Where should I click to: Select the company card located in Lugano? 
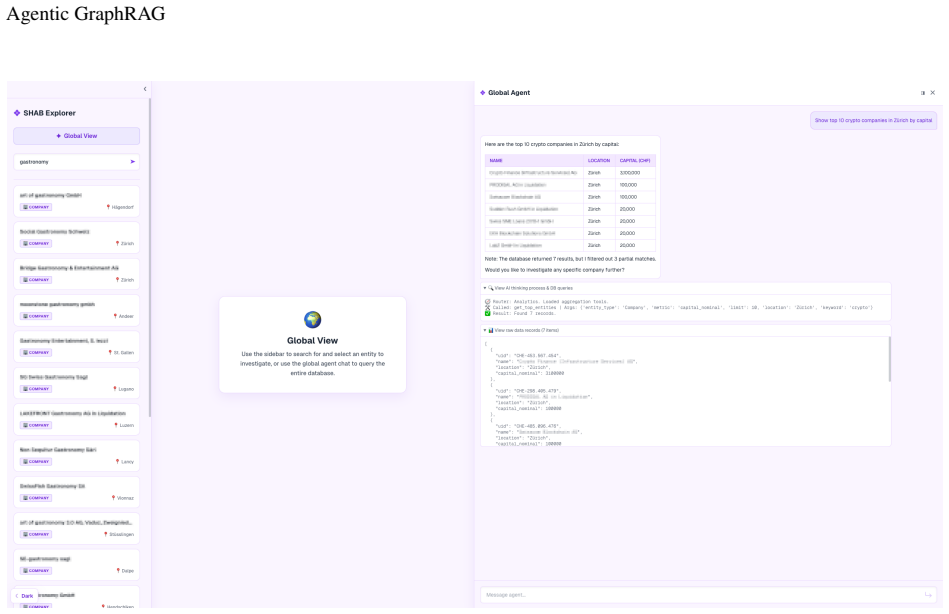(76, 383)
